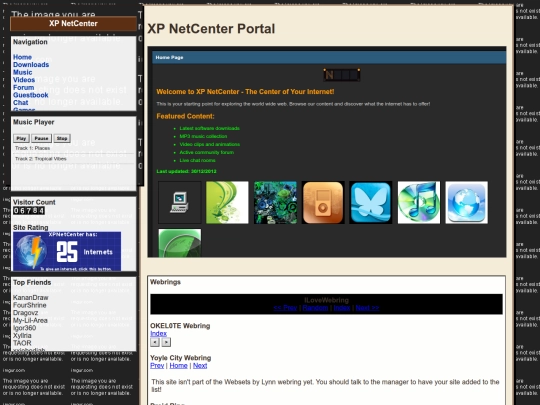540x405 pixels.
Task: Click Index in ILoveWebring bar
Action: click(342, 308)
